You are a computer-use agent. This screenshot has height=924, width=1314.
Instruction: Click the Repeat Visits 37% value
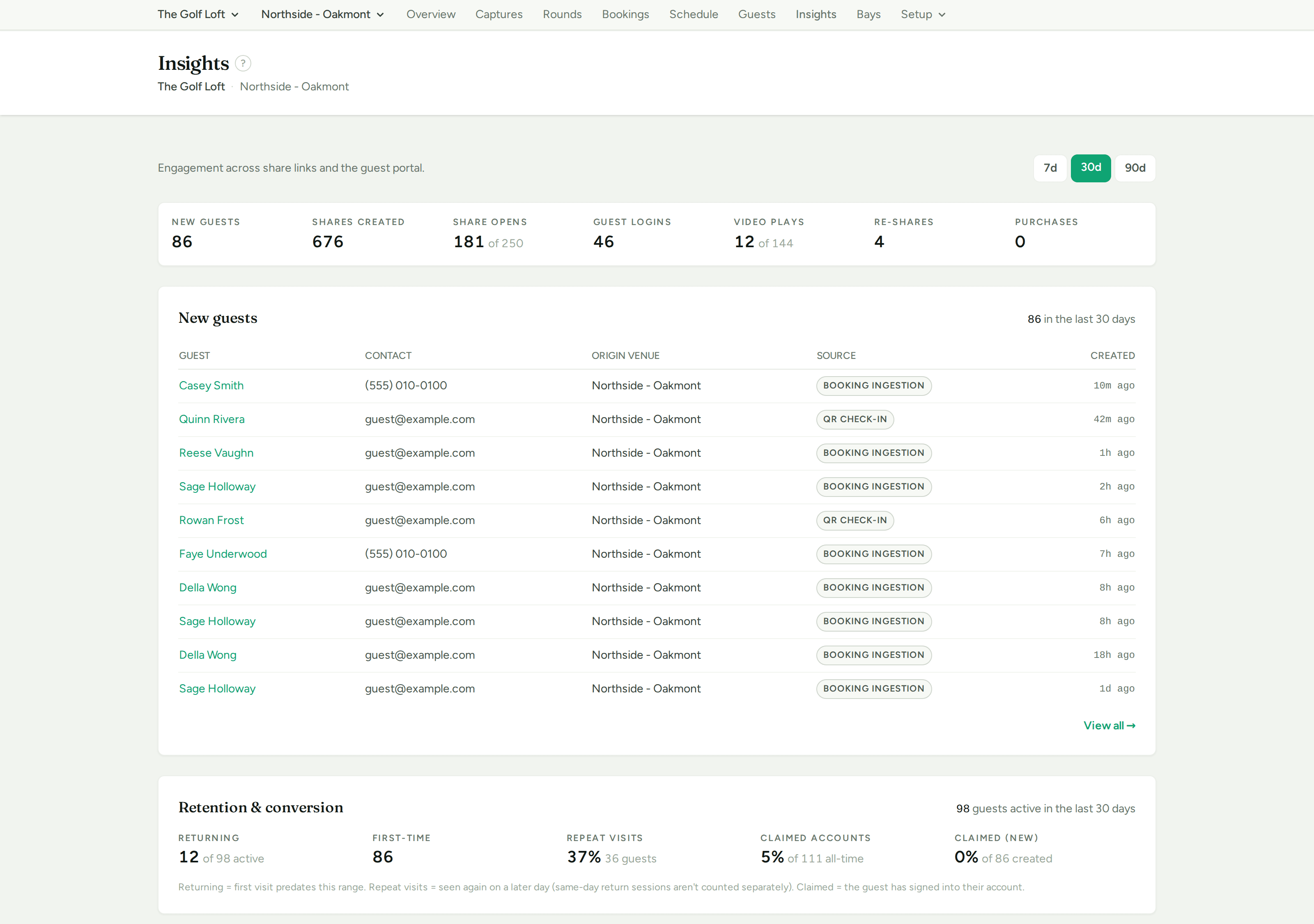(x=584, y=857)
